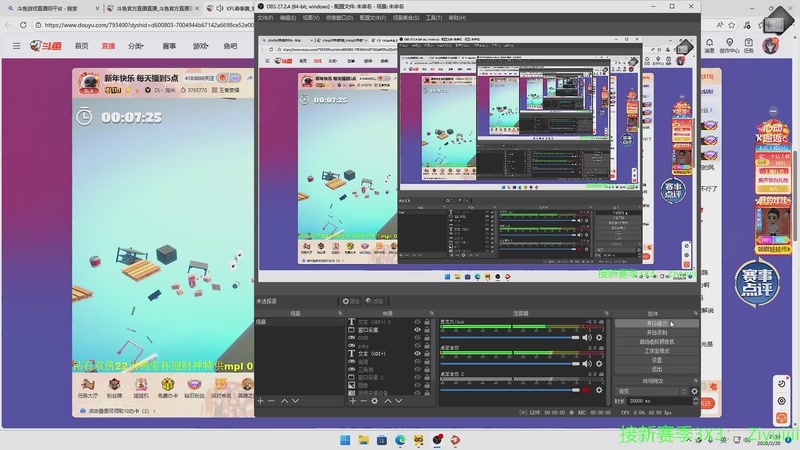The image size is (800, 450).
Task: Toggle visibility of 文本 (GDI+) 2 source
Action: point(417,322)
